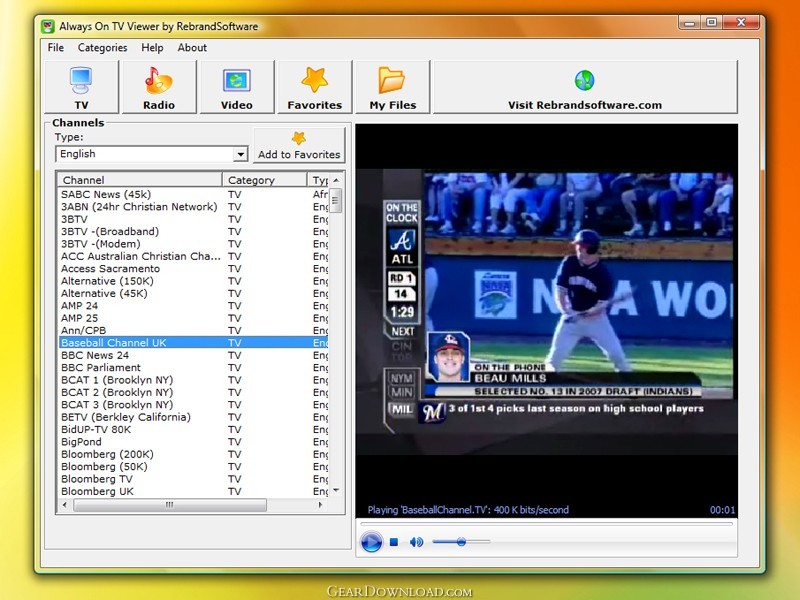This screenshot has width=800, height=600.
Task: Select Access Sacramento channel
Action: (193, 268)
